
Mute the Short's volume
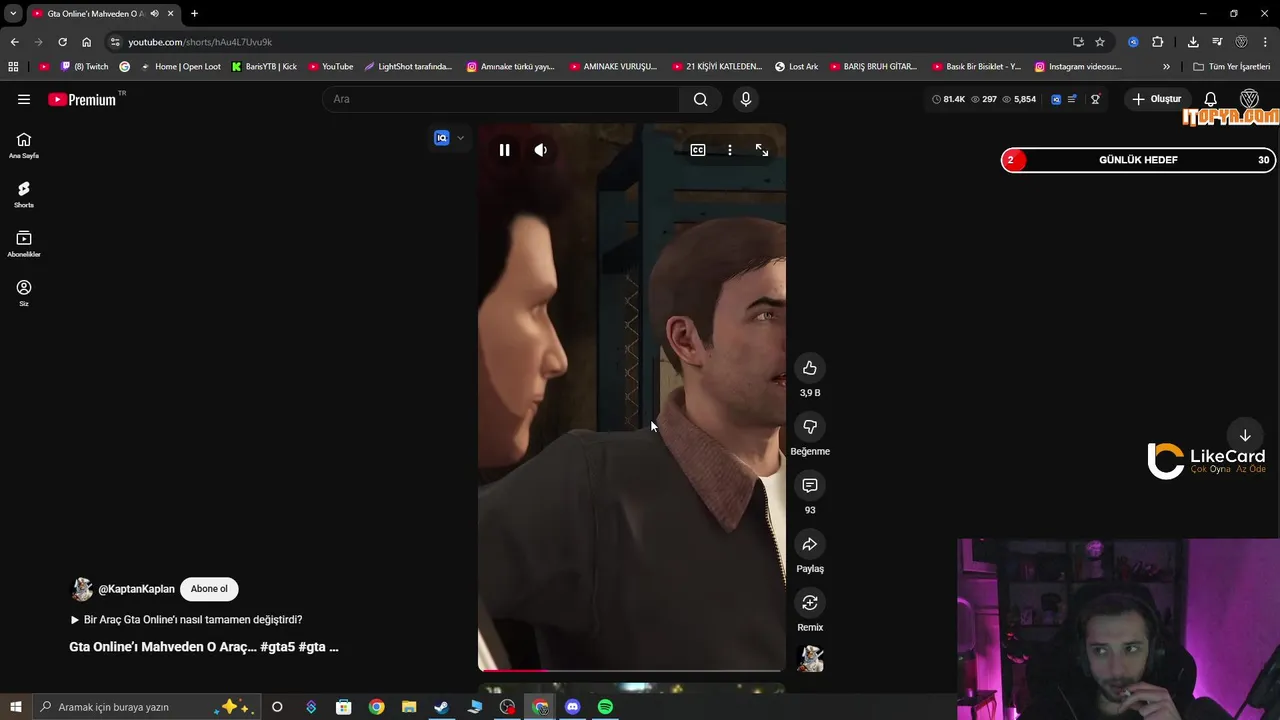[x=540, y=150]
